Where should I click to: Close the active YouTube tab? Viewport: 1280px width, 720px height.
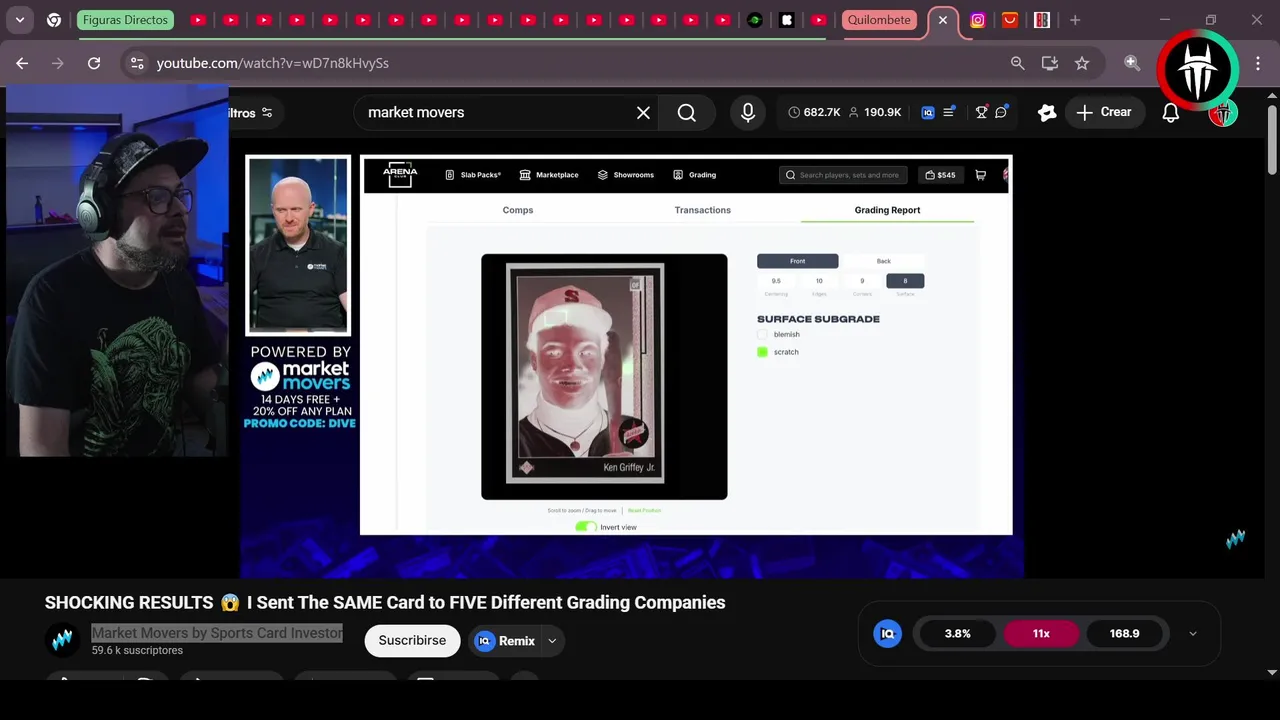point(942,20)
